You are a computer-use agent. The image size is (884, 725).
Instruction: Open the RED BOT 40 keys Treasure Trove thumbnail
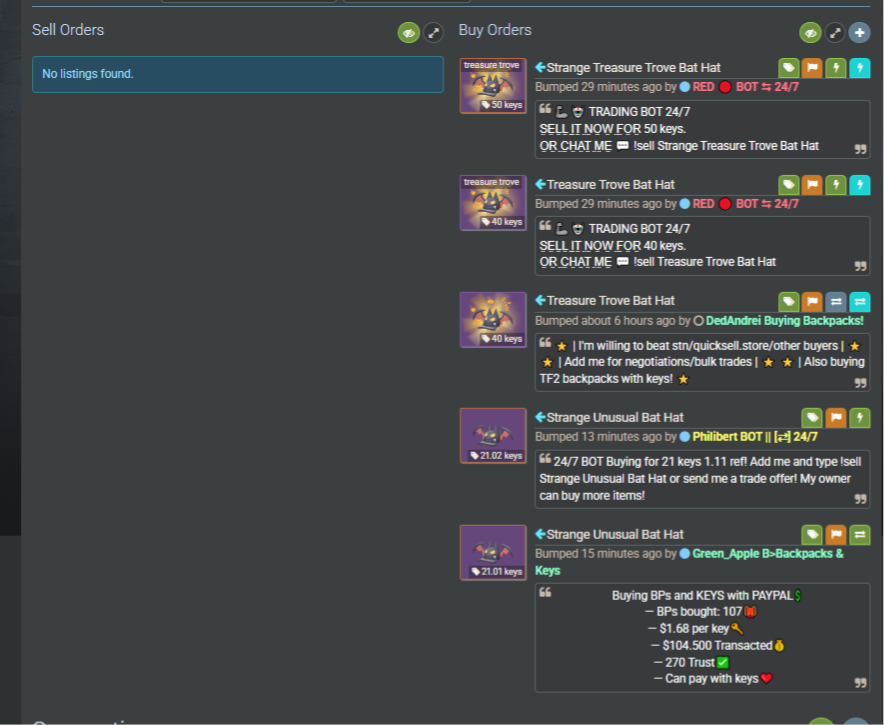(x=493, y=202)
